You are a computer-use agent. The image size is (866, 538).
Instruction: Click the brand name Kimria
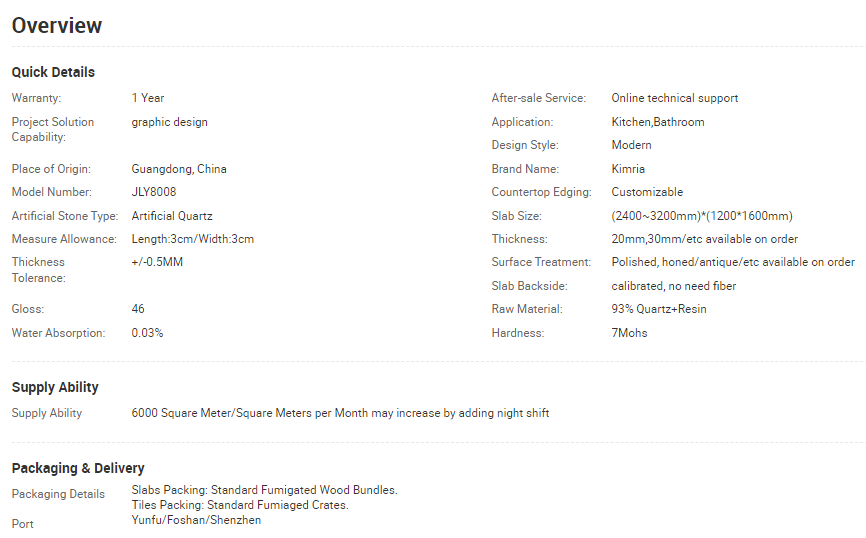[x=628, y=169]
